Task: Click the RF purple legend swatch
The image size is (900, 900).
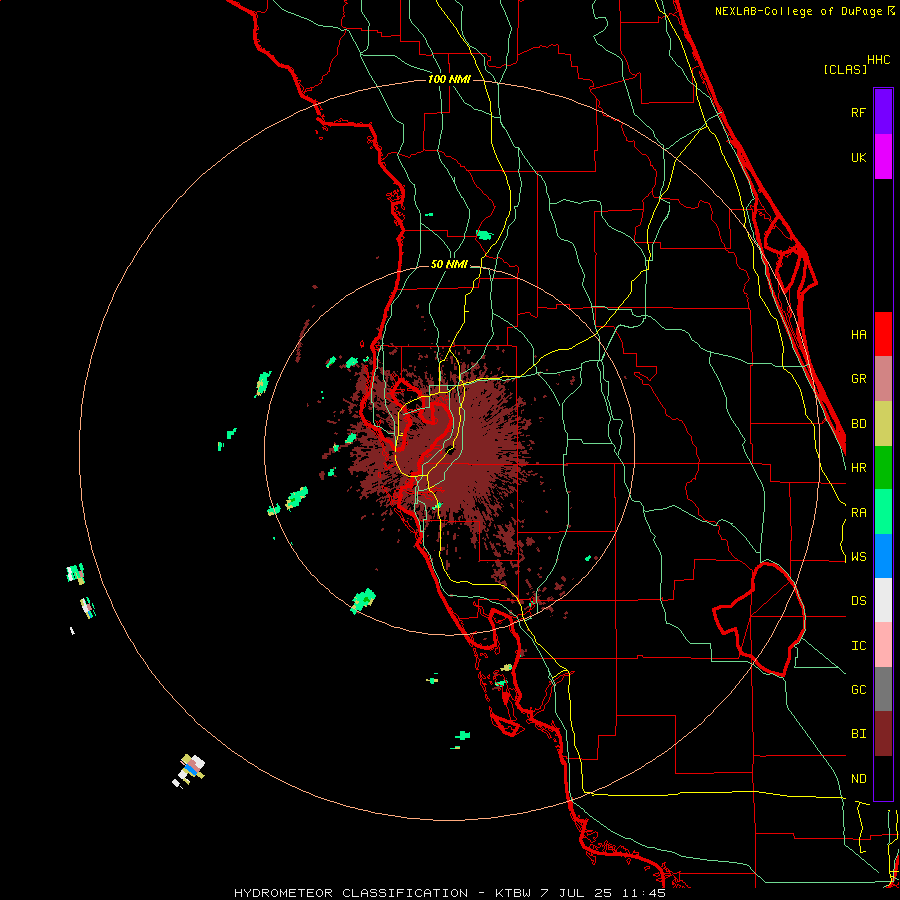Action: (x=883, y=112)
